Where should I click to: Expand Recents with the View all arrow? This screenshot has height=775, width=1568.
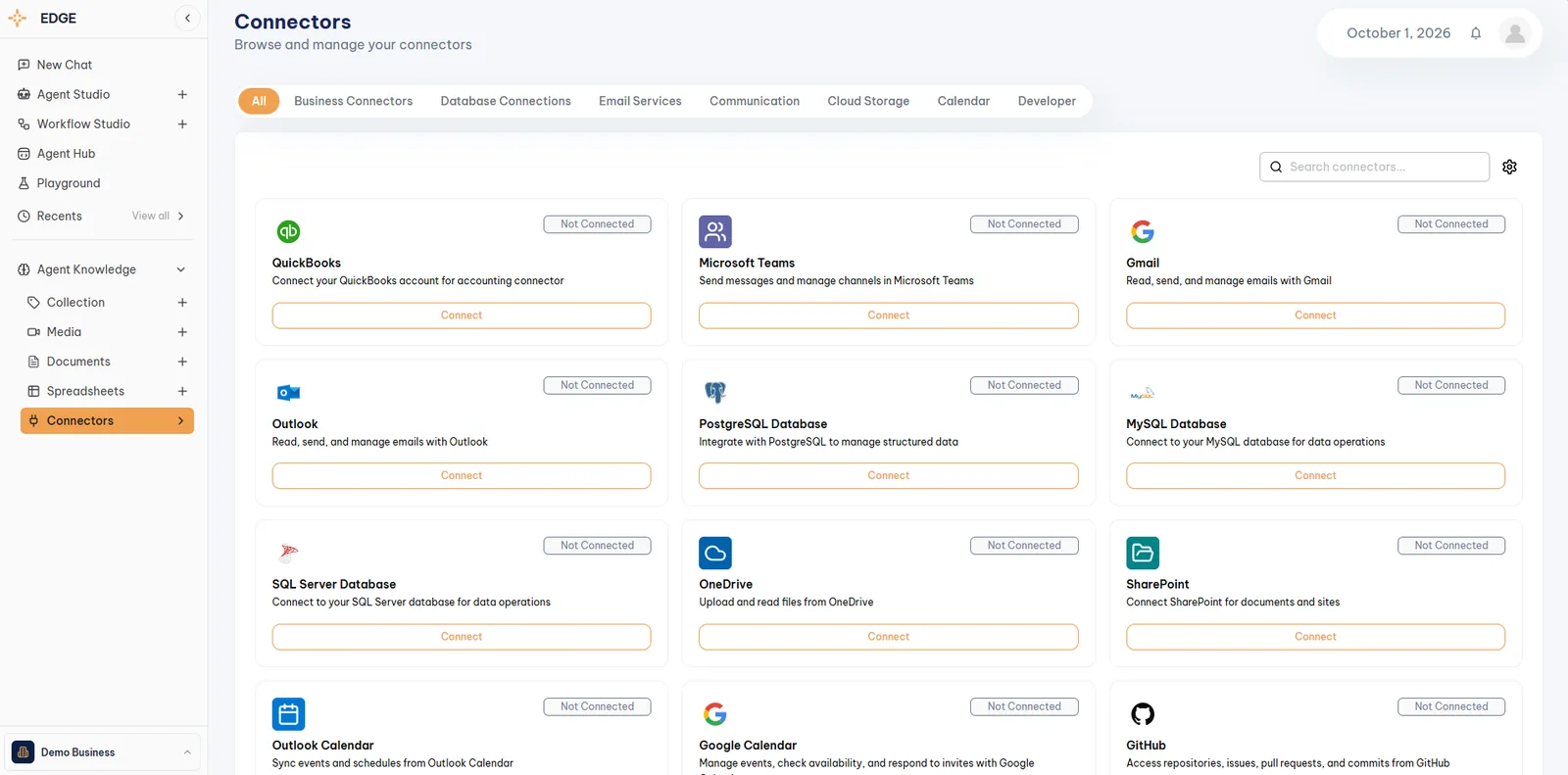(x=181, y=217)
